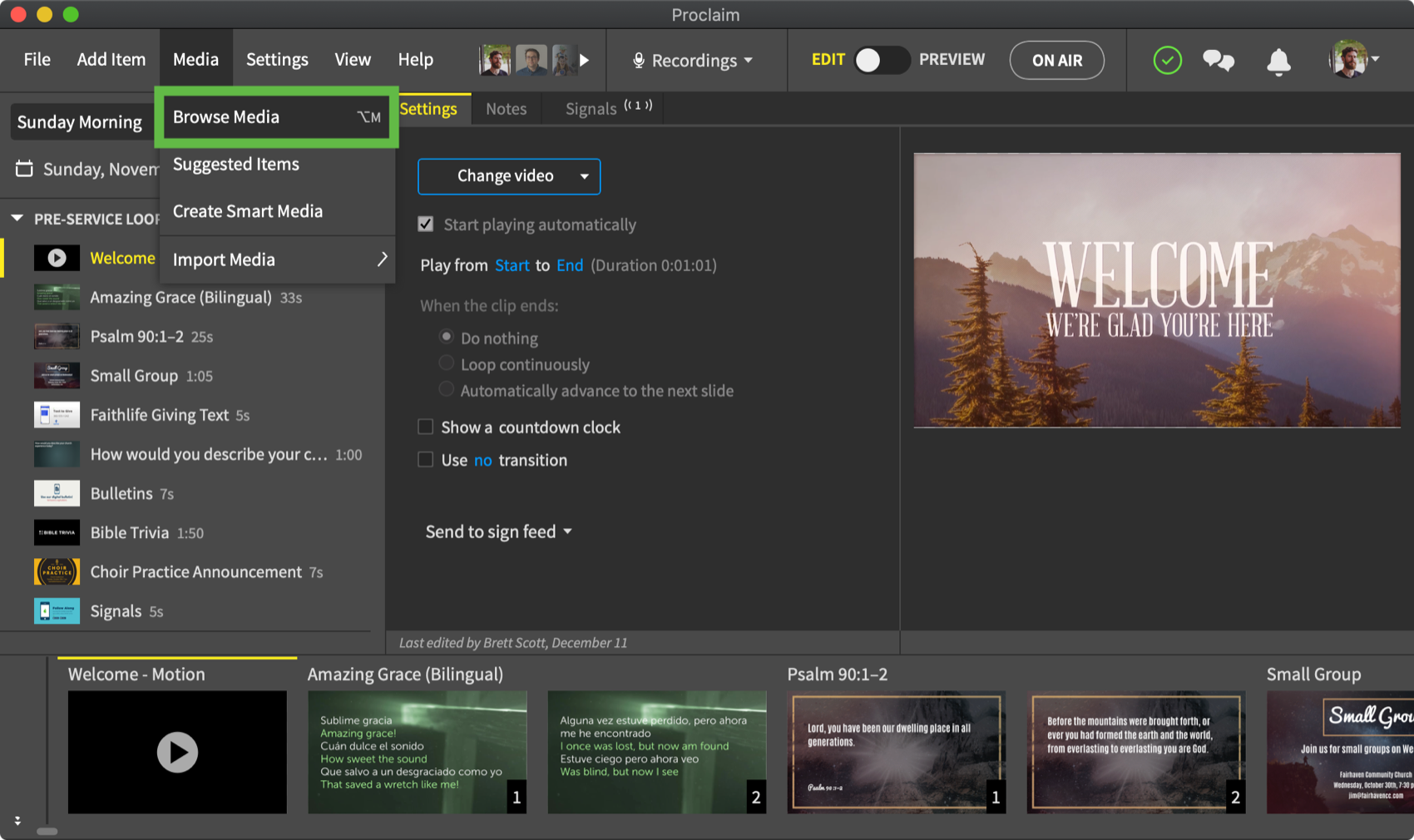The height and width of the screenshot is (840, 1414).
Task: Click the End link in Play from
Action: [x=570, y=264]
